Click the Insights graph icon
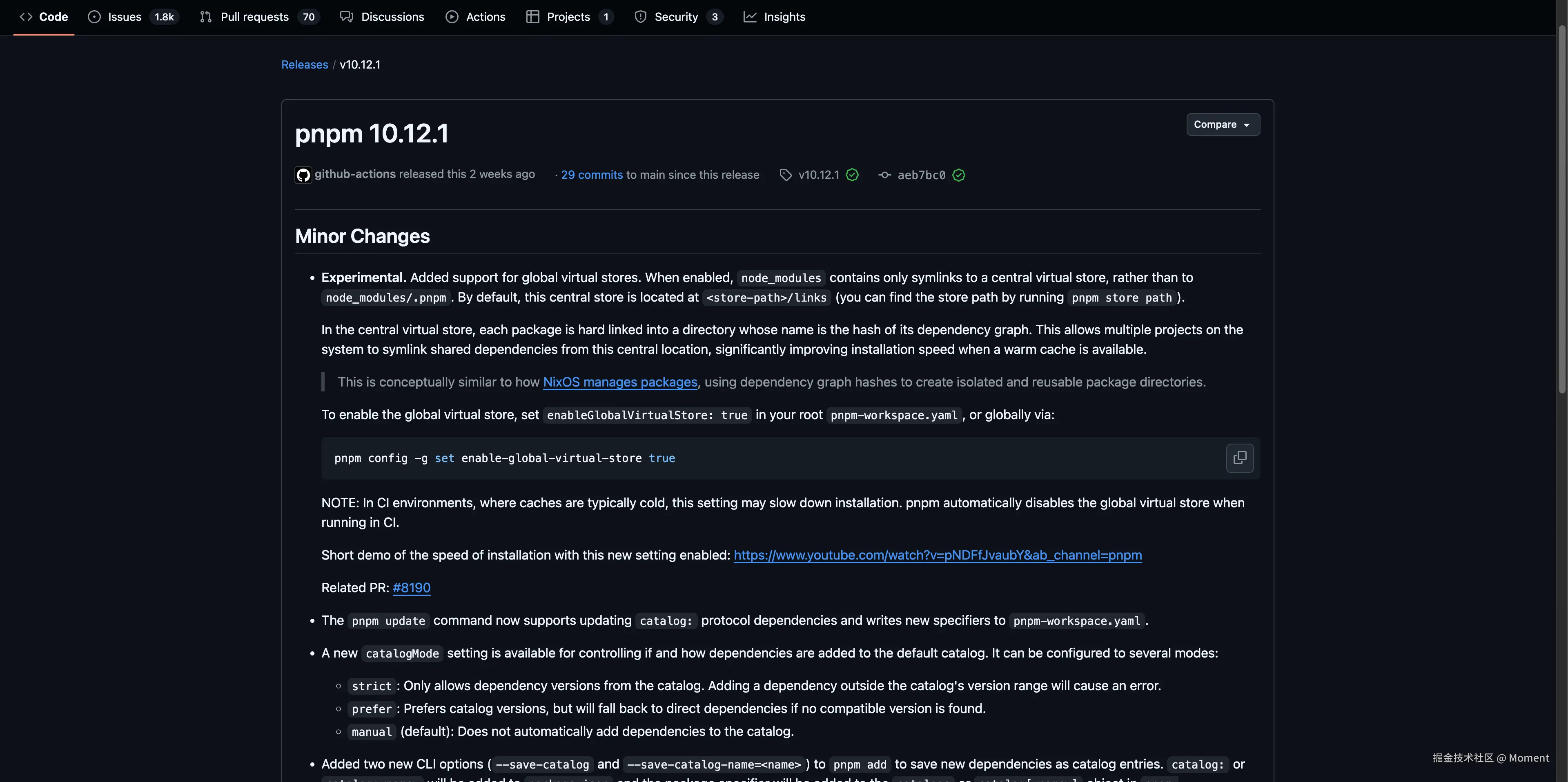 750,17
